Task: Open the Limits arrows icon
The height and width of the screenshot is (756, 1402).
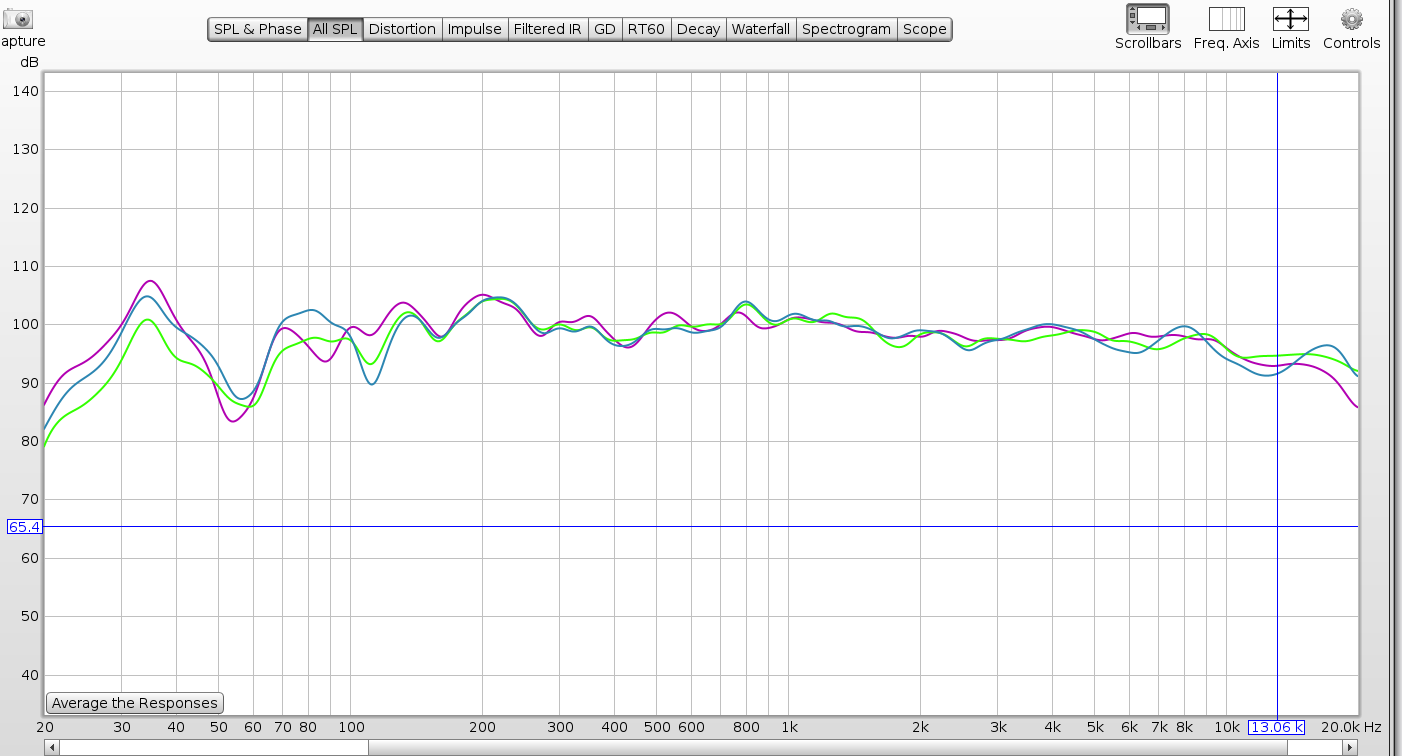Action: tap(1290, 18)
